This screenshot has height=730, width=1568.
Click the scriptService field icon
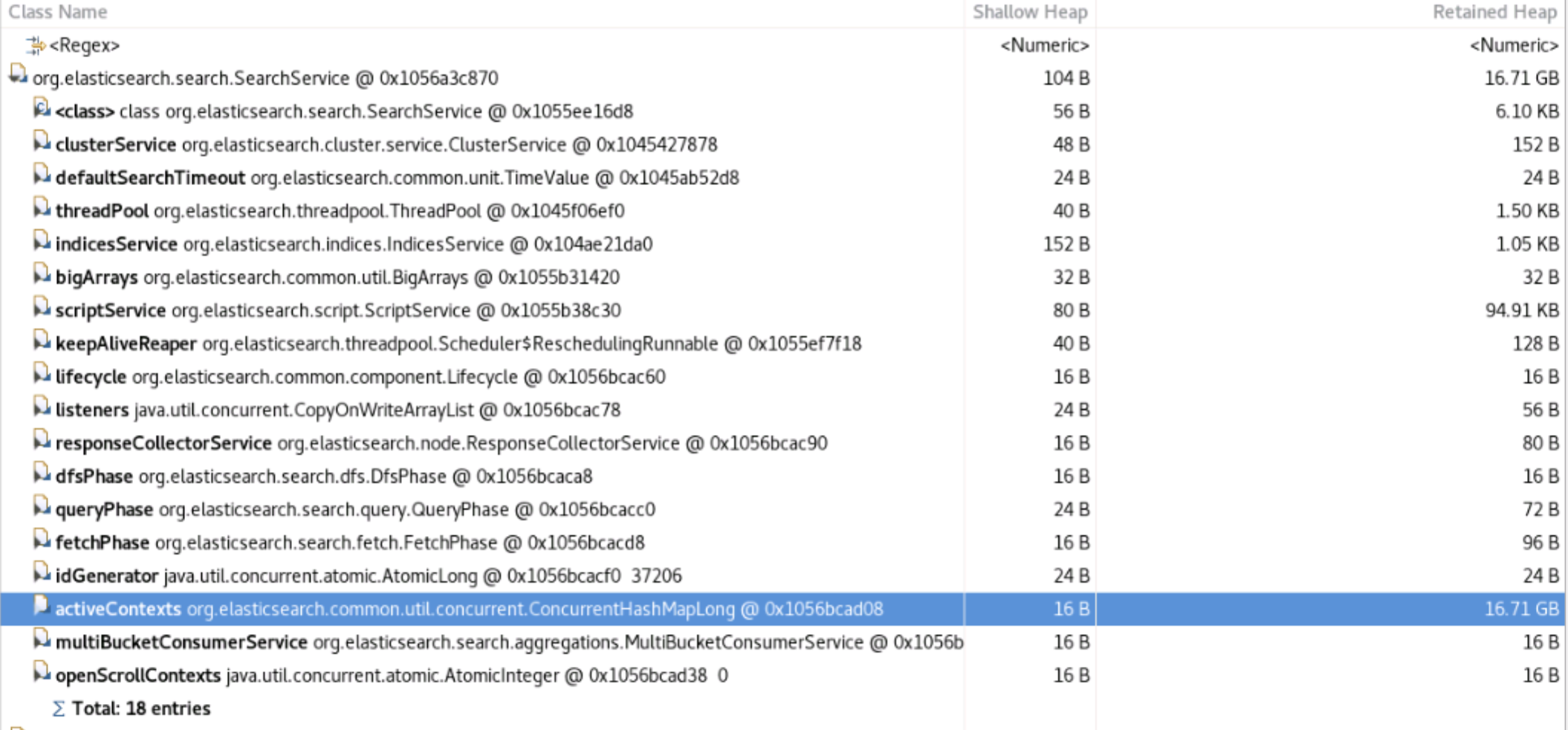tap(42, 307)
